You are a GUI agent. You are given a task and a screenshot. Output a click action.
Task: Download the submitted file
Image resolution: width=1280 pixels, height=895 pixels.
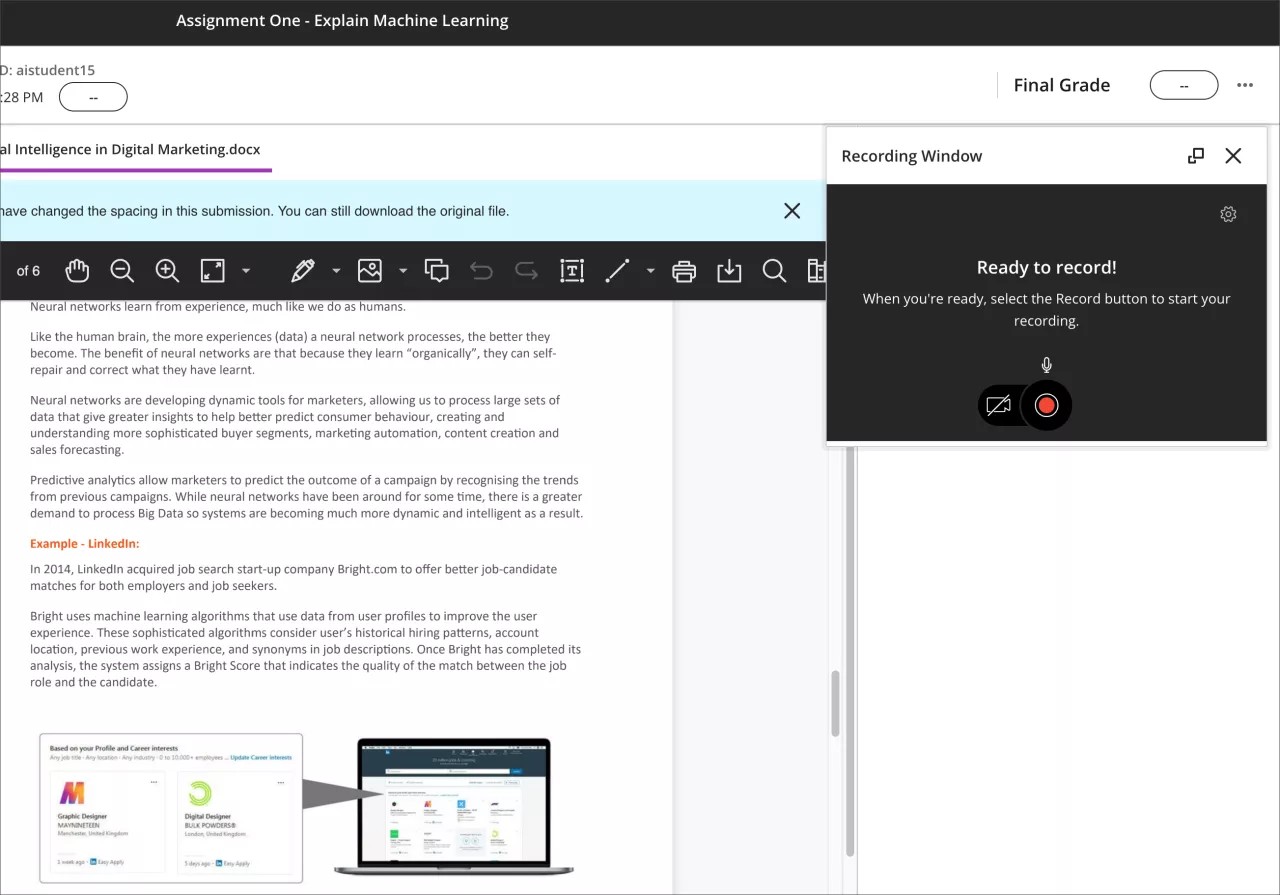(x=729, y=270)
